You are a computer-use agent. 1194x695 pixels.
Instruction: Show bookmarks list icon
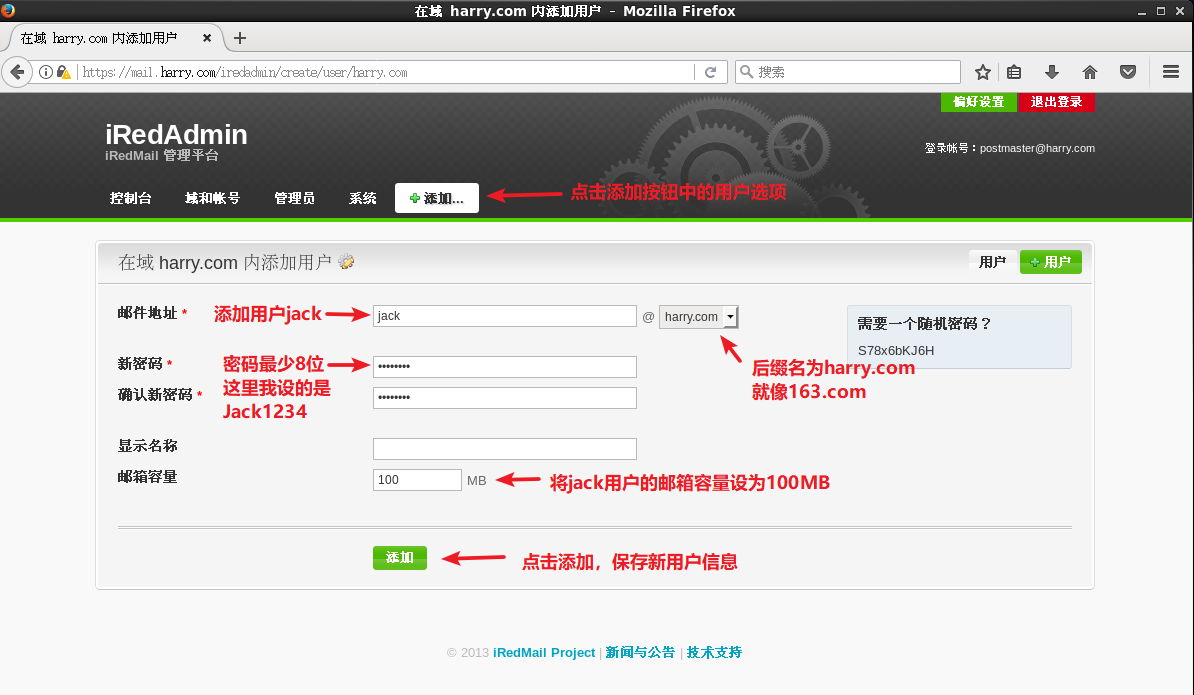1014,72
